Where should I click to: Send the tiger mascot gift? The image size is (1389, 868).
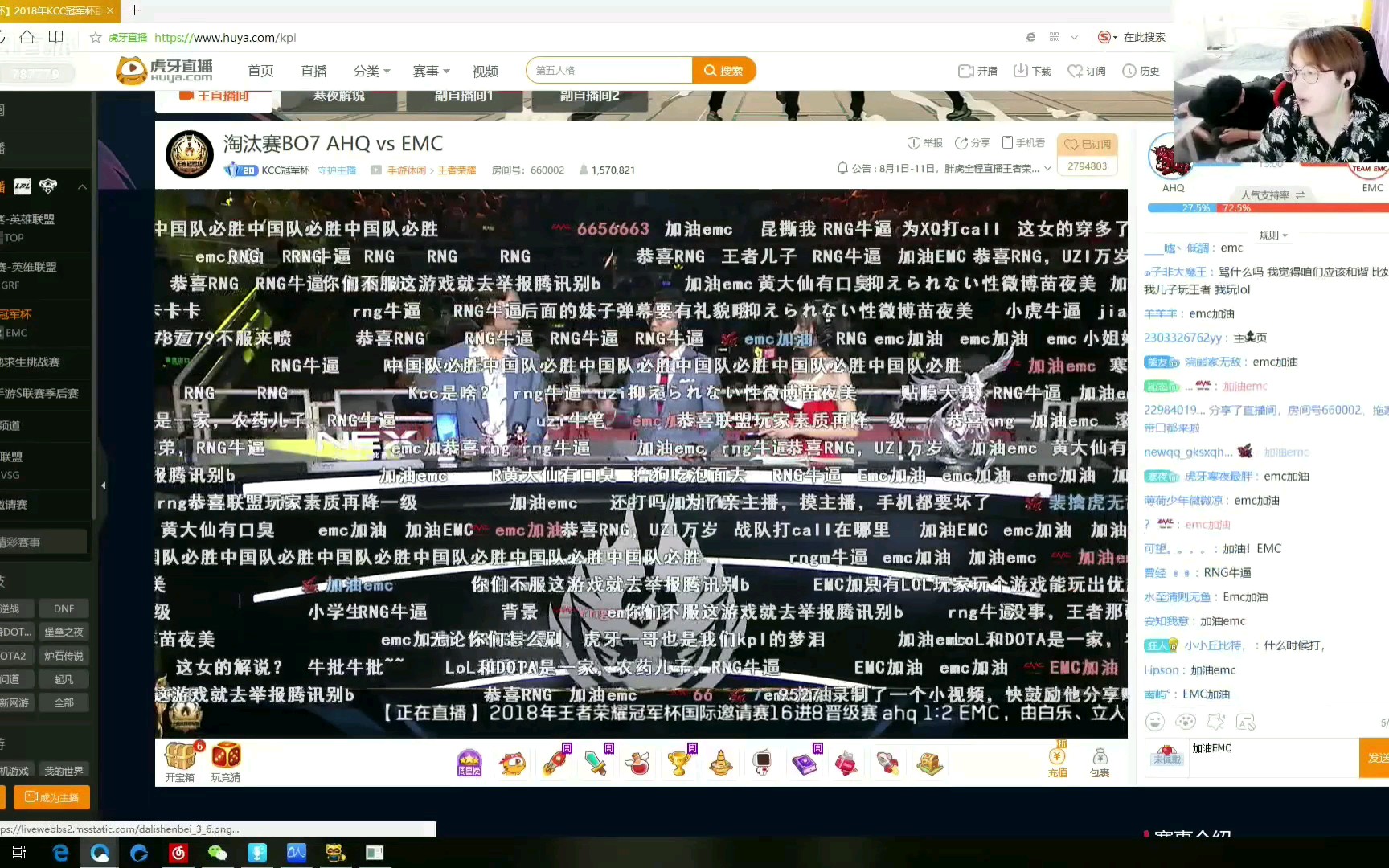tap(513, 763)
